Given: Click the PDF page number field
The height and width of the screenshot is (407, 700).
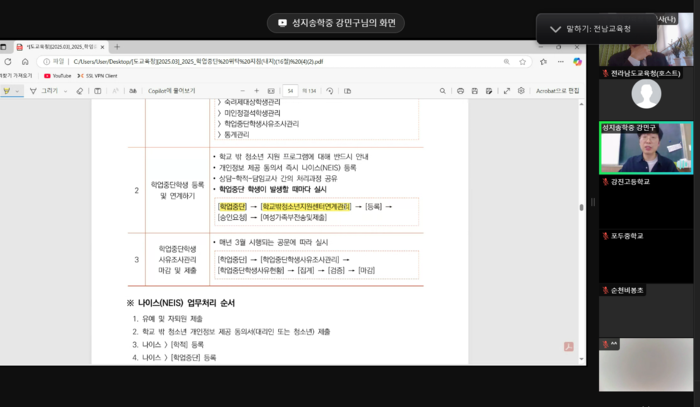Looking at the screenshot, I should 290,91.
